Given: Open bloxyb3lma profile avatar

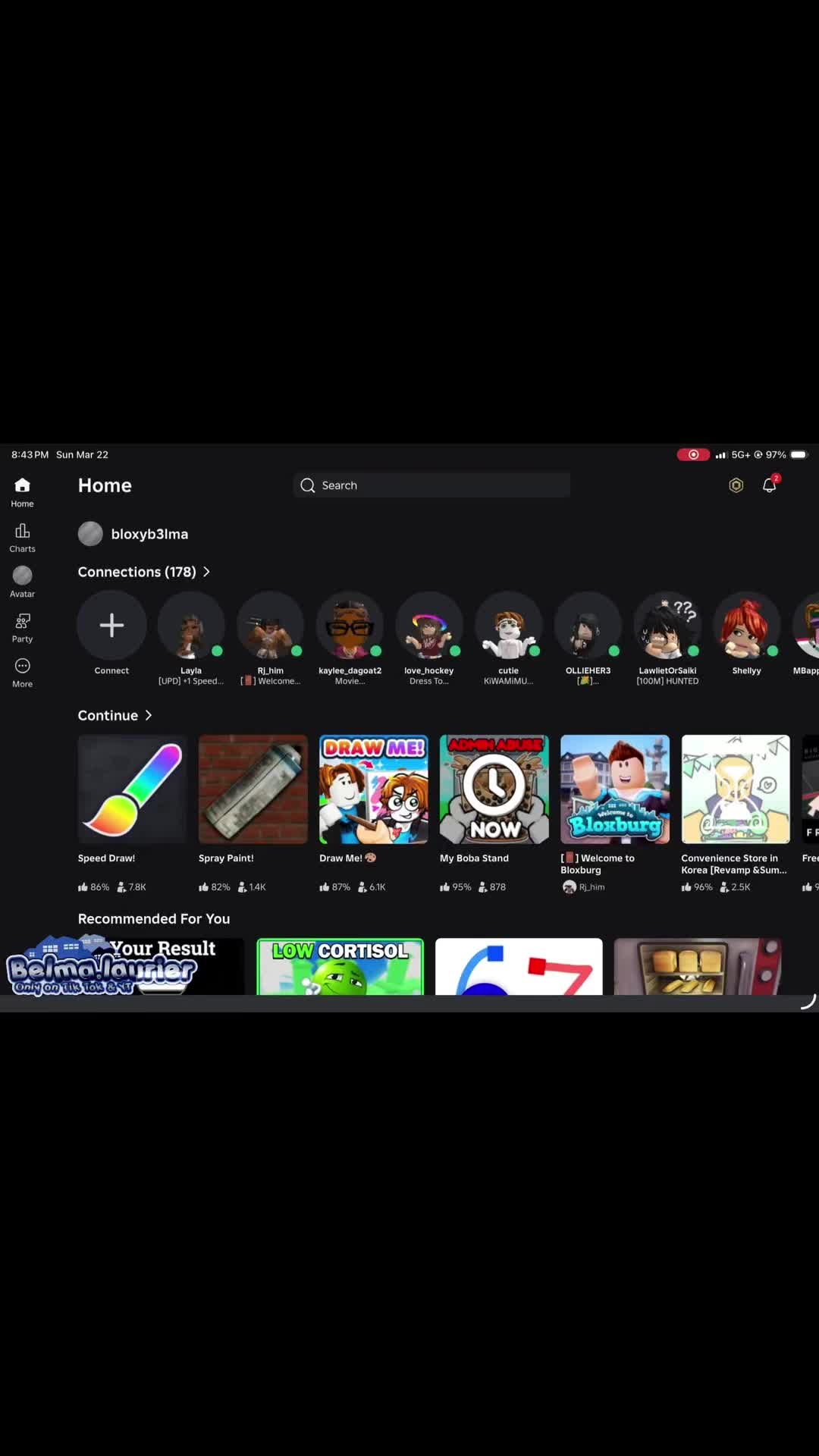Looking at the screenshot, I should point(90,534).
